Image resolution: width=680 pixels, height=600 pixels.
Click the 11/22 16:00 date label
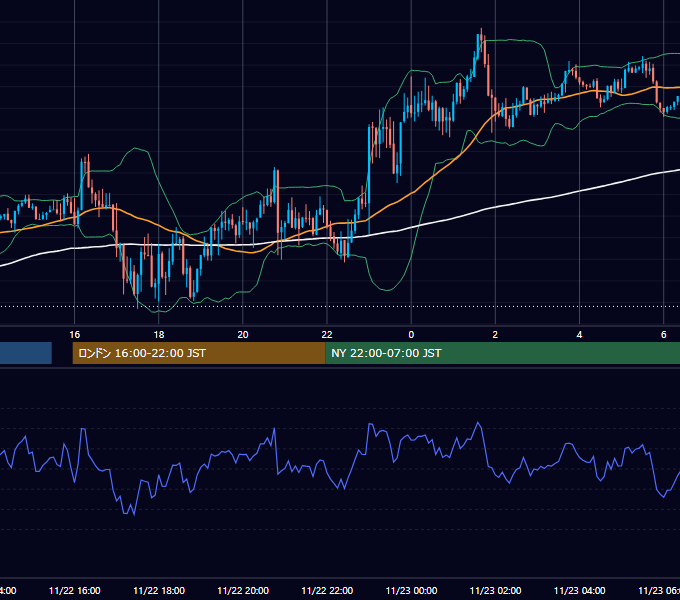click(x=75, y=590)
